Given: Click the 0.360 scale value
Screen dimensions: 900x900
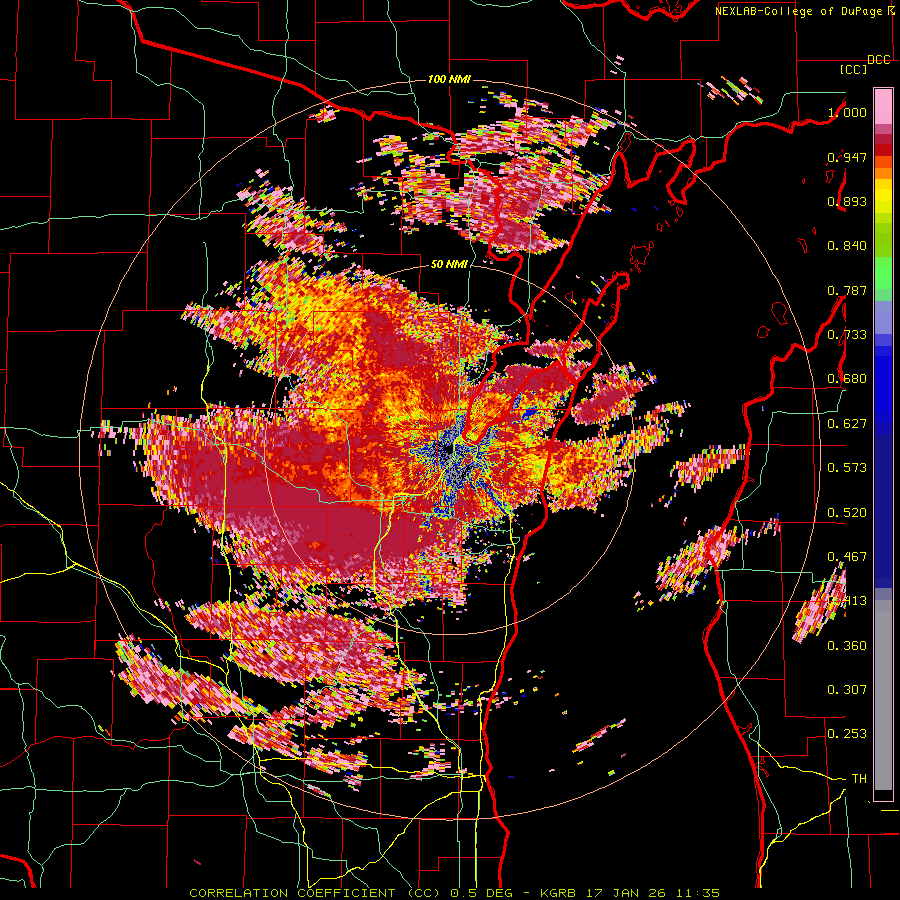Looking at the screenshot, I should pyautogui.click(x=847, y=646).
